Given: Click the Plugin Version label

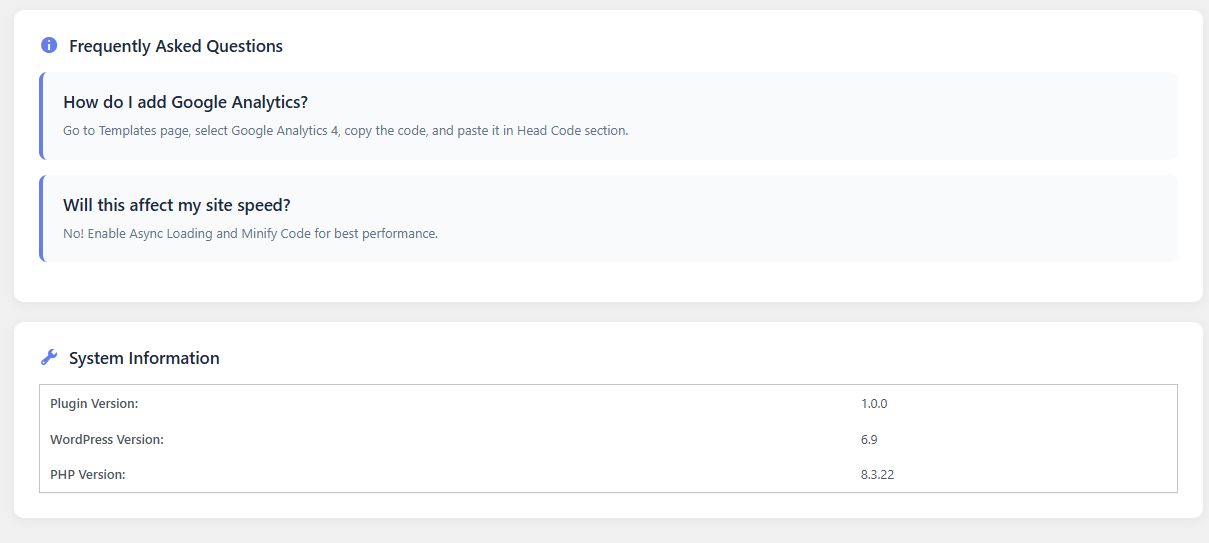Looking at the screenshot, I should pos(94,404).
